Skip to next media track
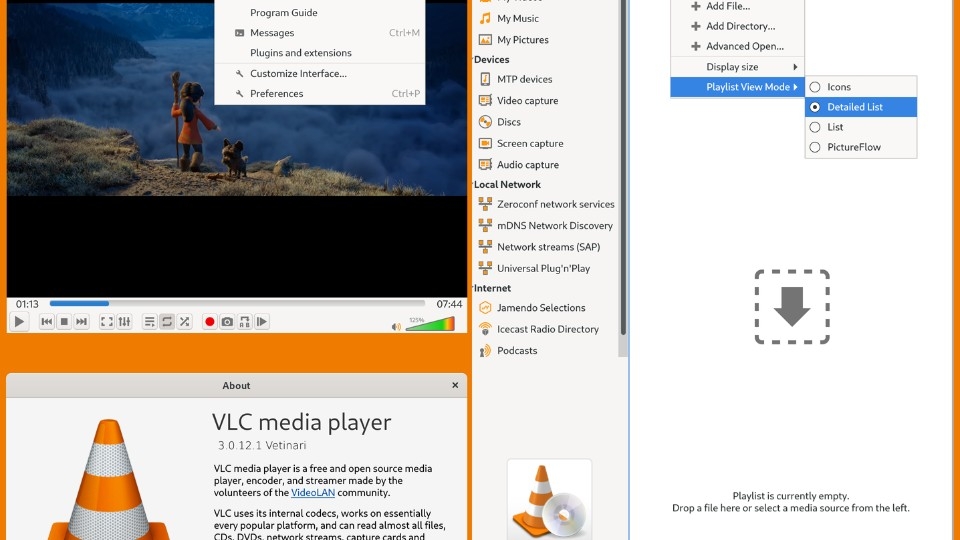 [x=81, y=321]
